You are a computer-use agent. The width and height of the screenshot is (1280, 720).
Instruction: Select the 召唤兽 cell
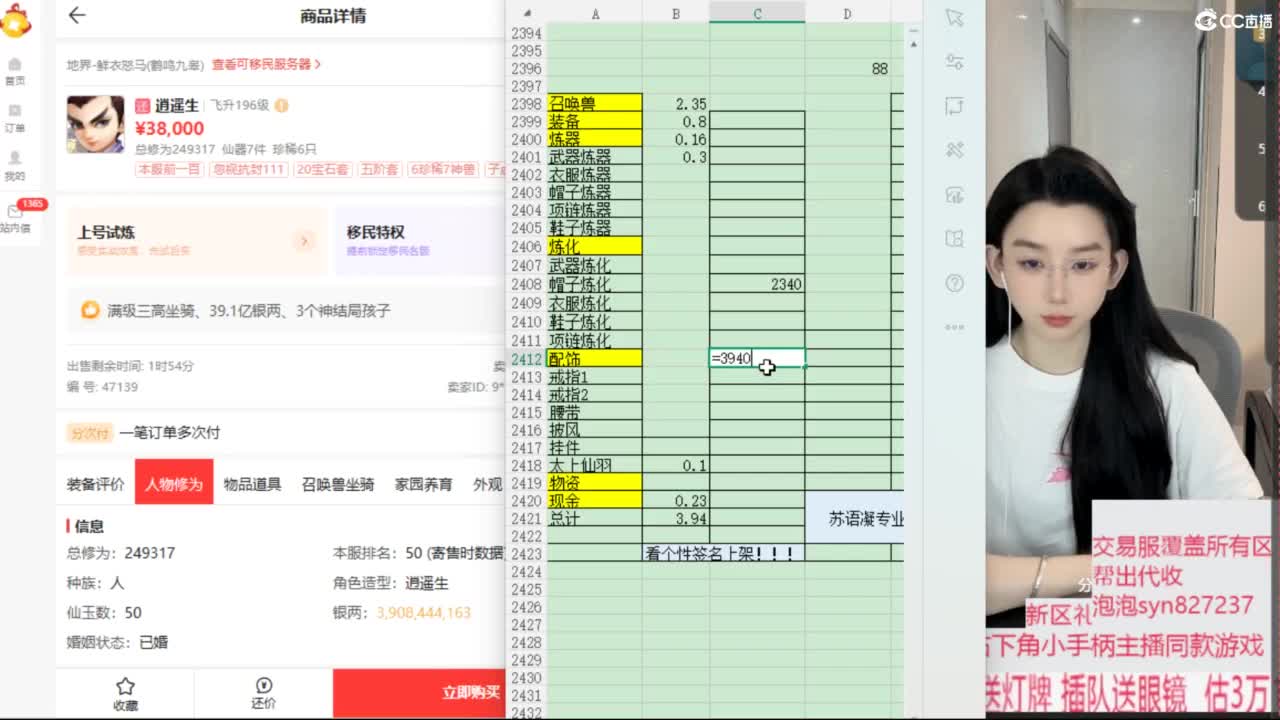(595, 103)
